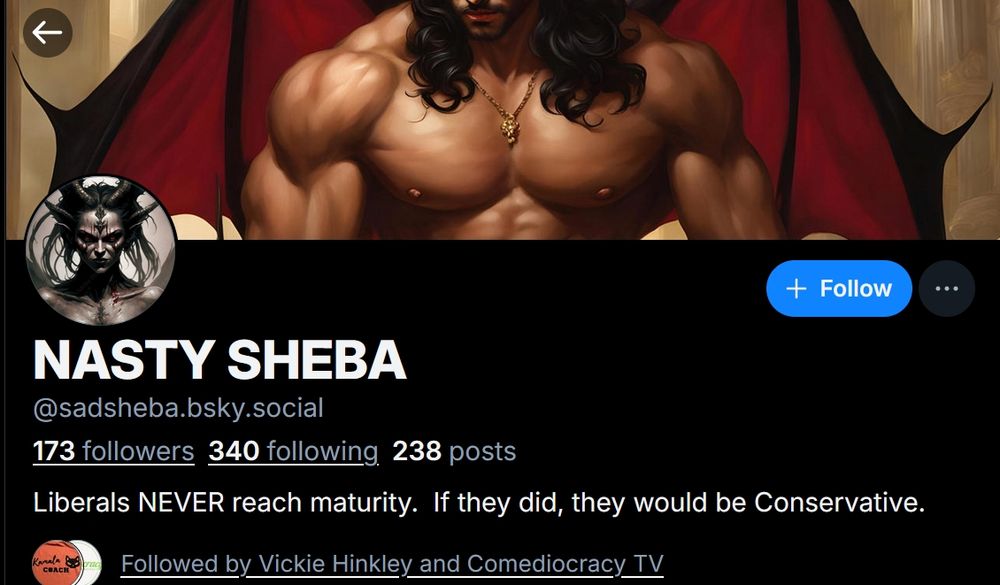Click the word posts beside 238
Screen dimensions: 1000x585
point(482,452)
